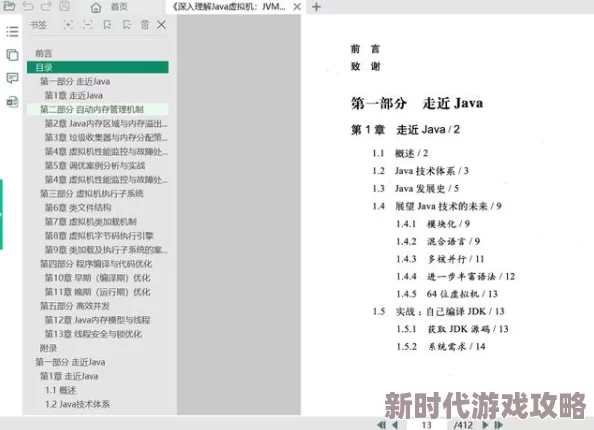594x430 pixels.
Task: Jump to 第12章 Java内存模型与线程 bookmark
Action: coord(97,320)
